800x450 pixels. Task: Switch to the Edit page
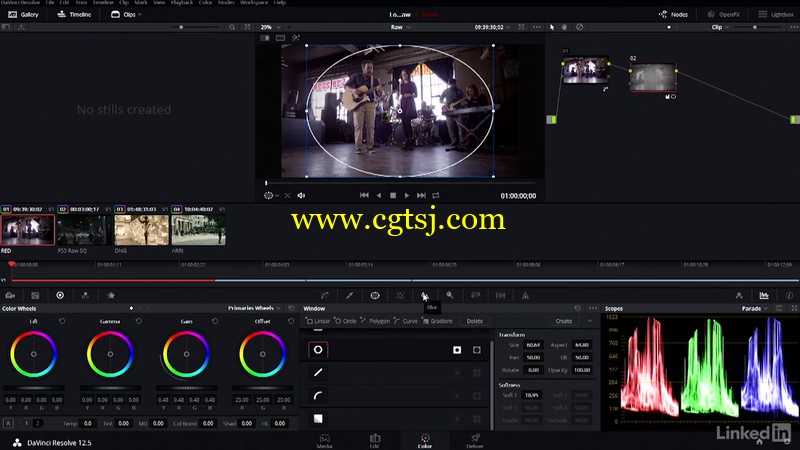pyautogui.click(x=374, y=441)
